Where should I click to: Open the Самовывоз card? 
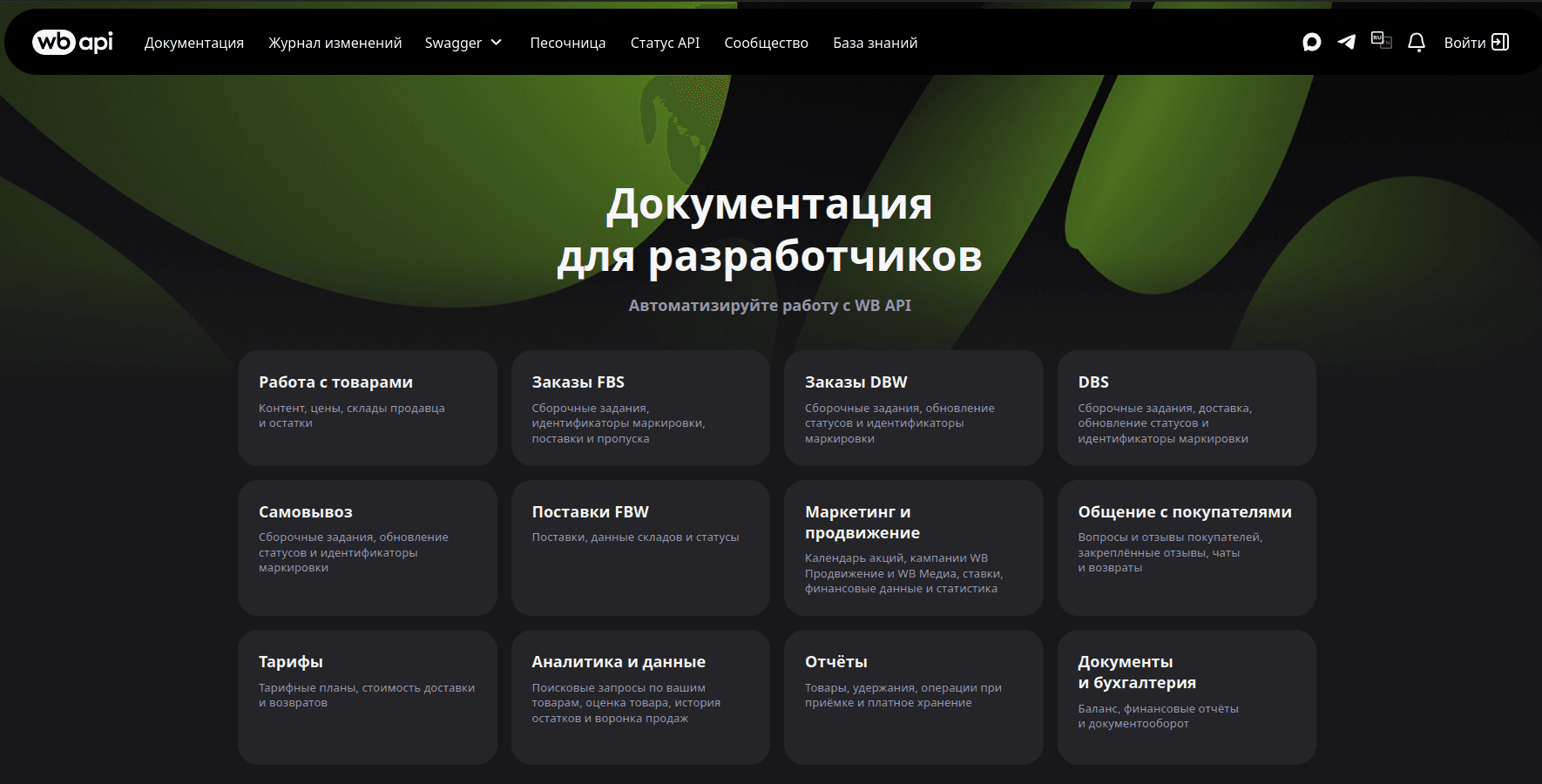(368, 548)
